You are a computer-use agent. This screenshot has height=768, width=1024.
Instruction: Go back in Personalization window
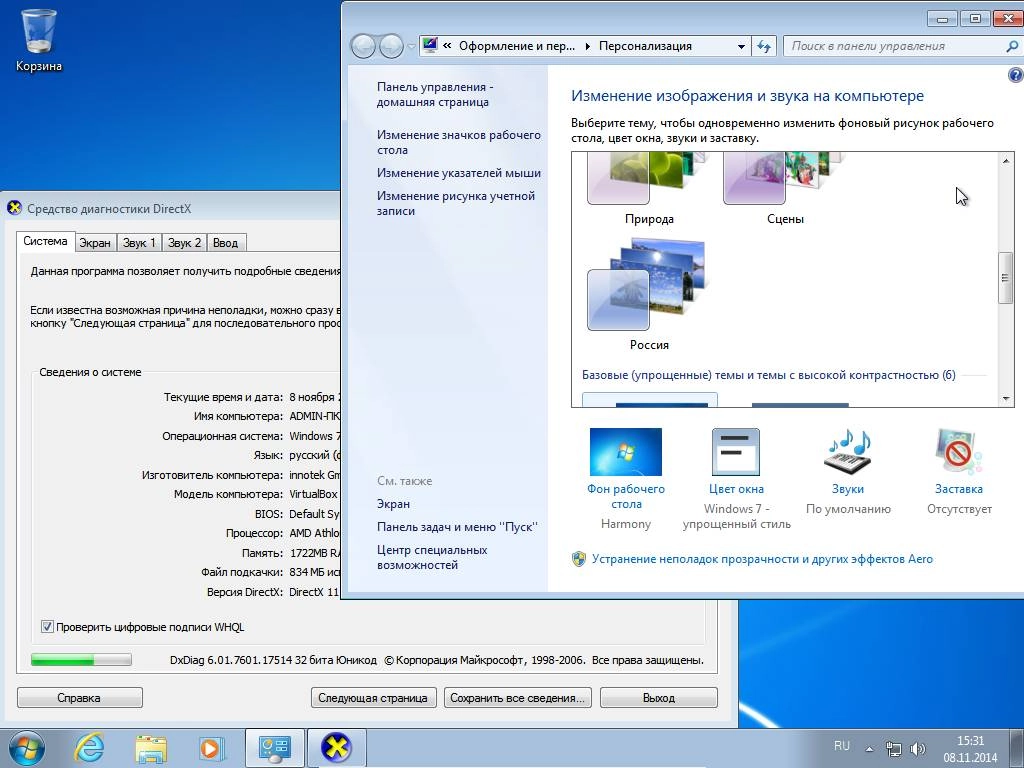pyautogui.click(x=363, y=46)
